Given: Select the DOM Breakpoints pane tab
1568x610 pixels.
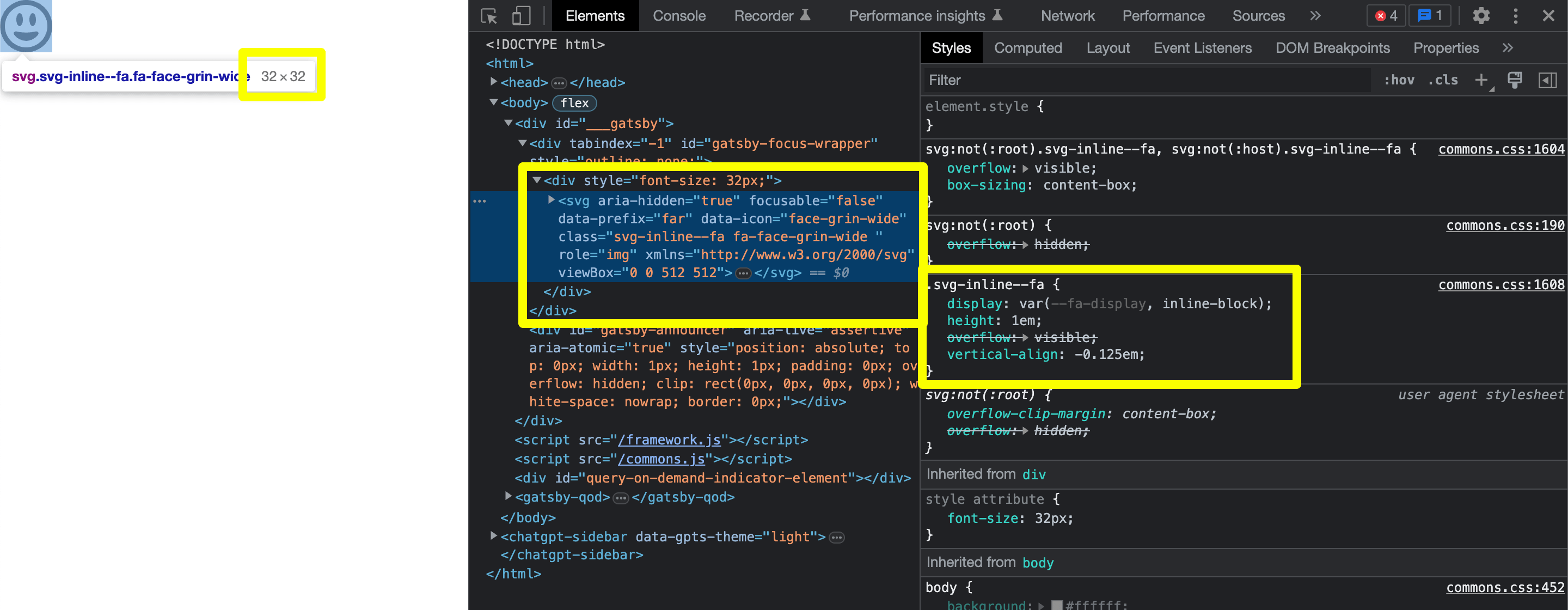Looking at the screenshot, I should coord(1332,48).
